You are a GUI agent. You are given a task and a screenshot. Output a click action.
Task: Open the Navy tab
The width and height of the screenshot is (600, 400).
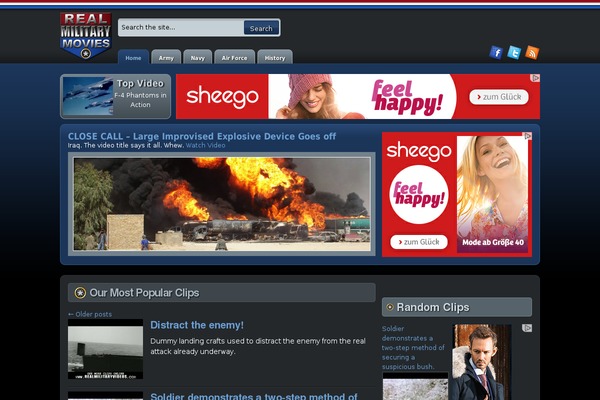197,57
